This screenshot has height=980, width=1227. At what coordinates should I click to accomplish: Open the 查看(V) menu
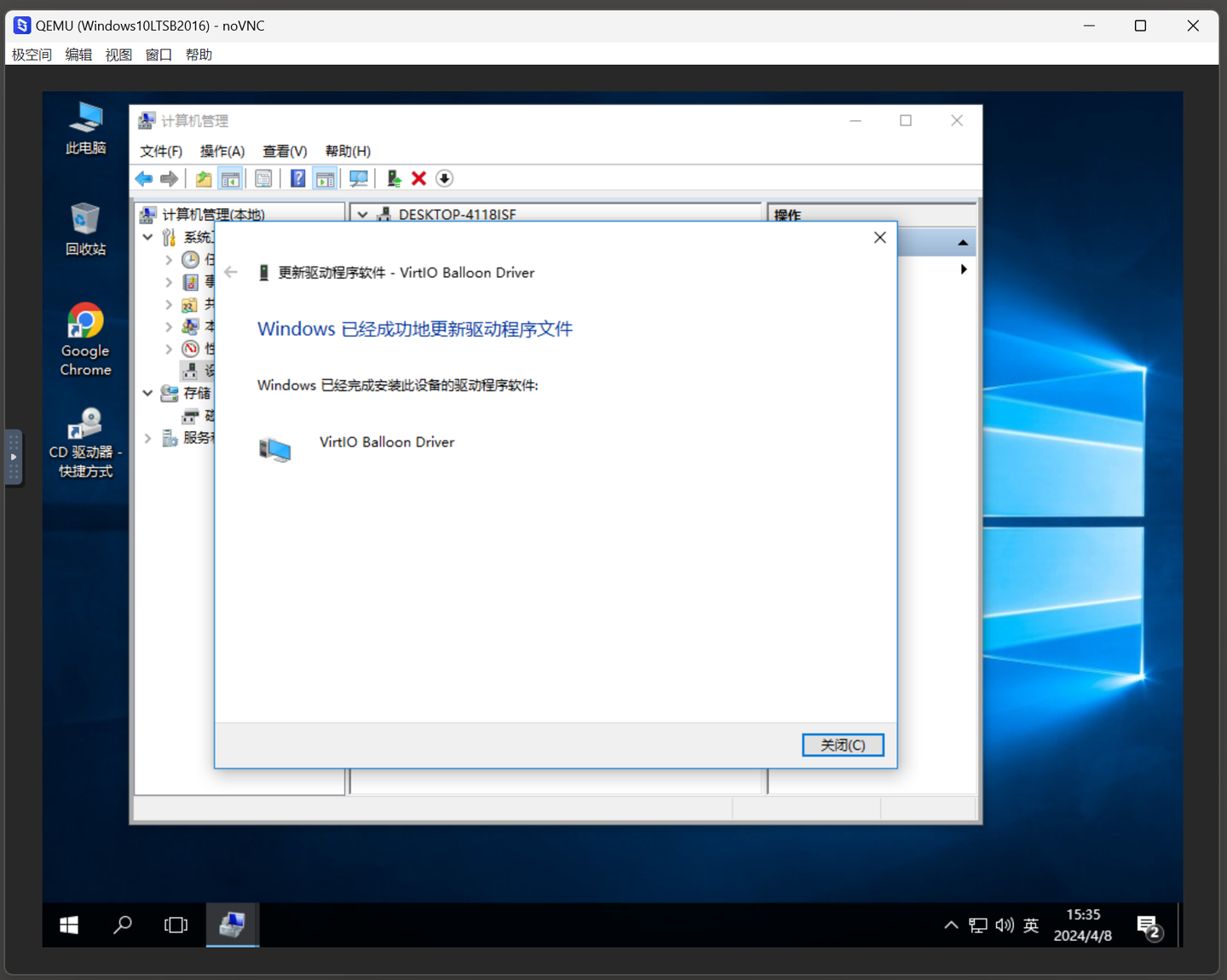point(285,151)
